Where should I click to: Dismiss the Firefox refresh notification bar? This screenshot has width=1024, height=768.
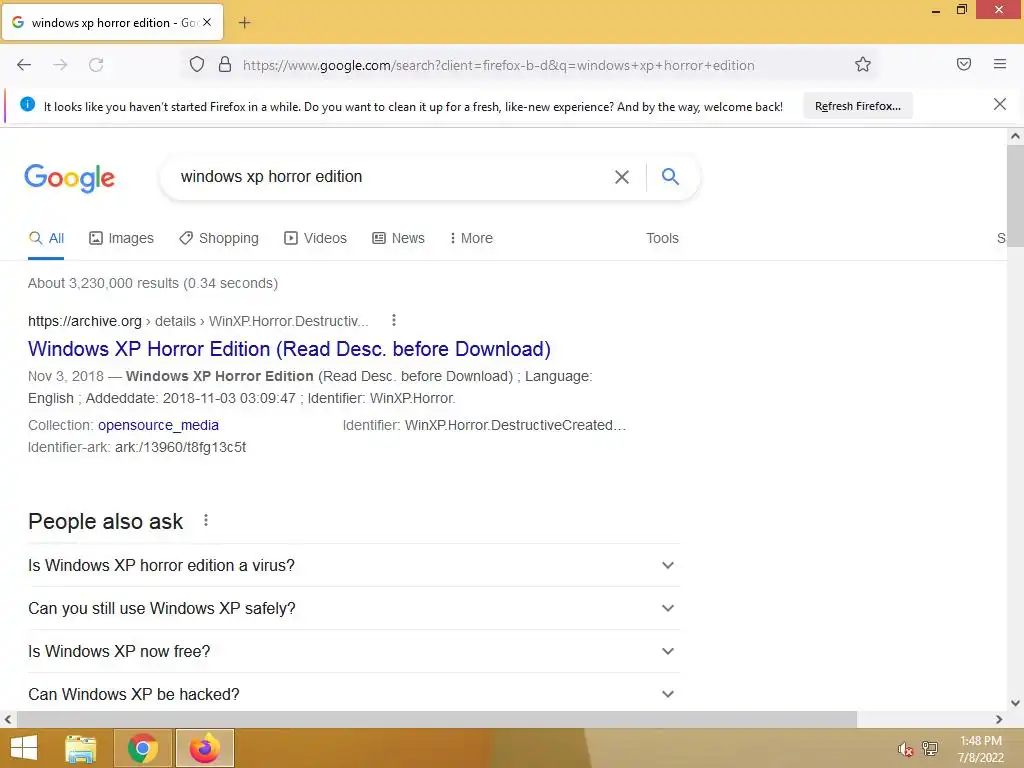tap(1000, 104)
